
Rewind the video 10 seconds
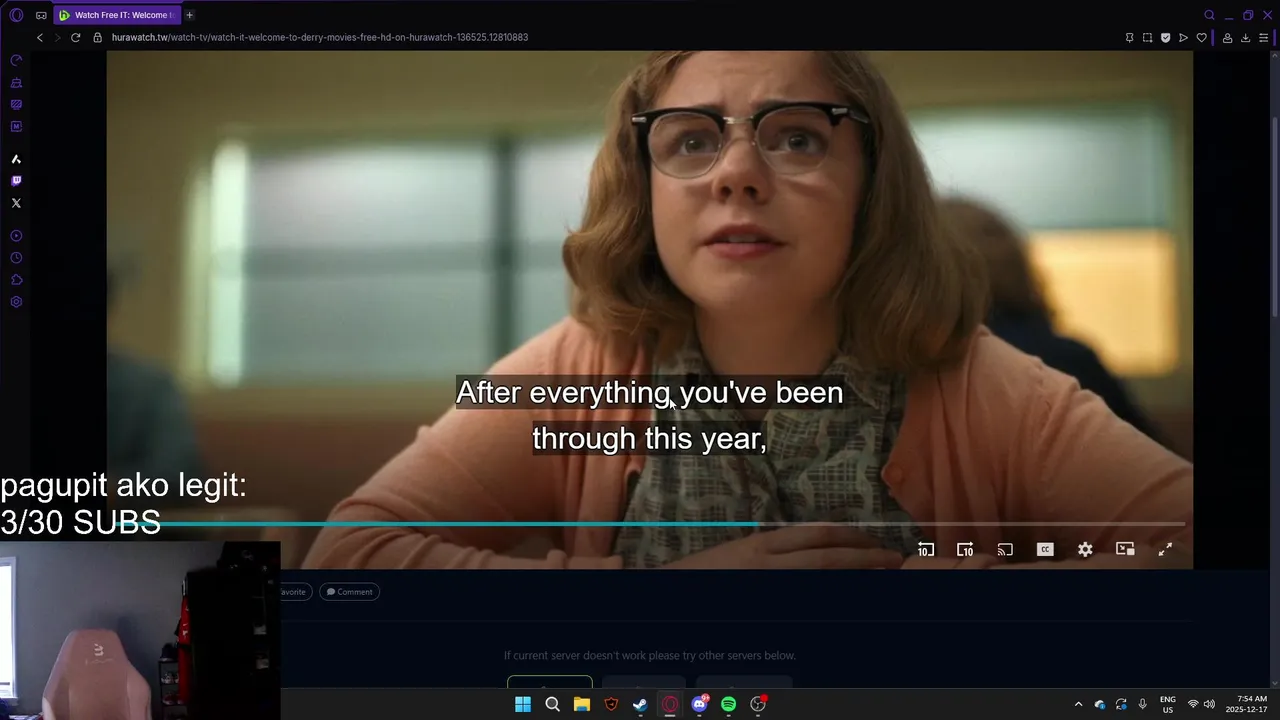pyautogui.click(x=926, y=549)
